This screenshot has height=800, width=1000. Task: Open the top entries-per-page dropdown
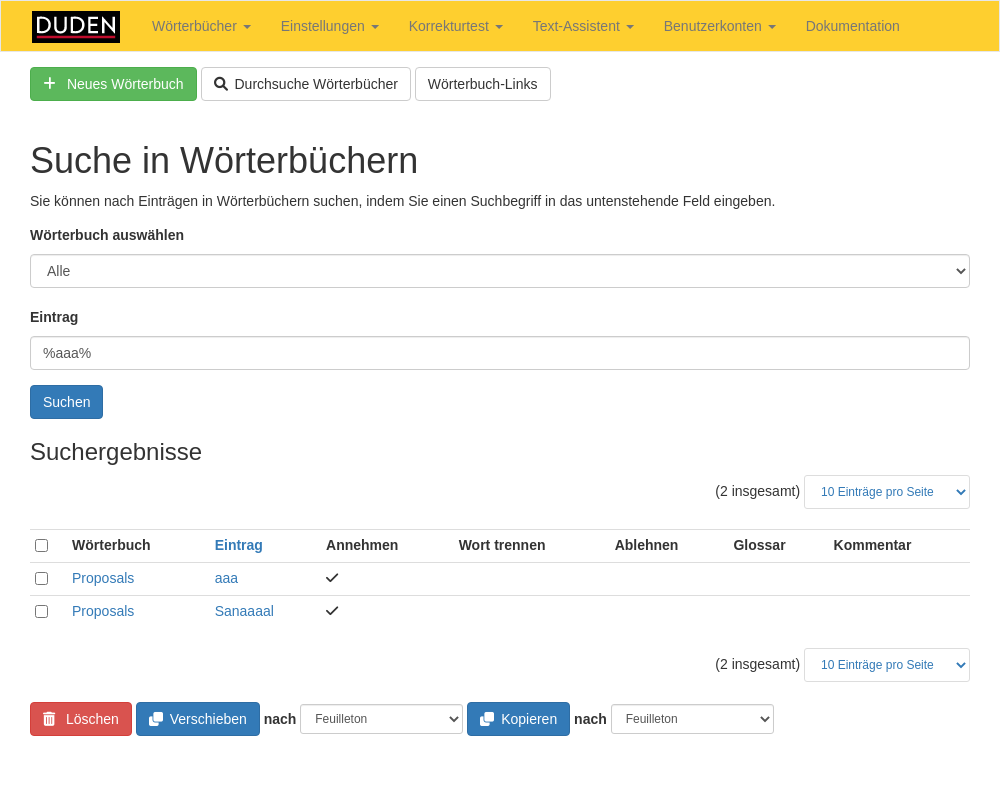click(886, 492)
